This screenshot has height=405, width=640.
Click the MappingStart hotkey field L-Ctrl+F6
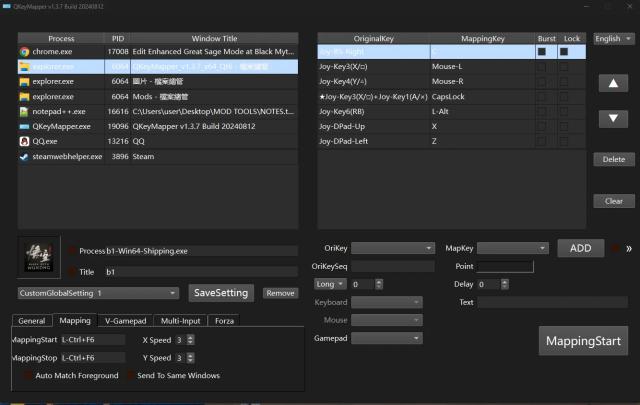[x=93, y=340]
